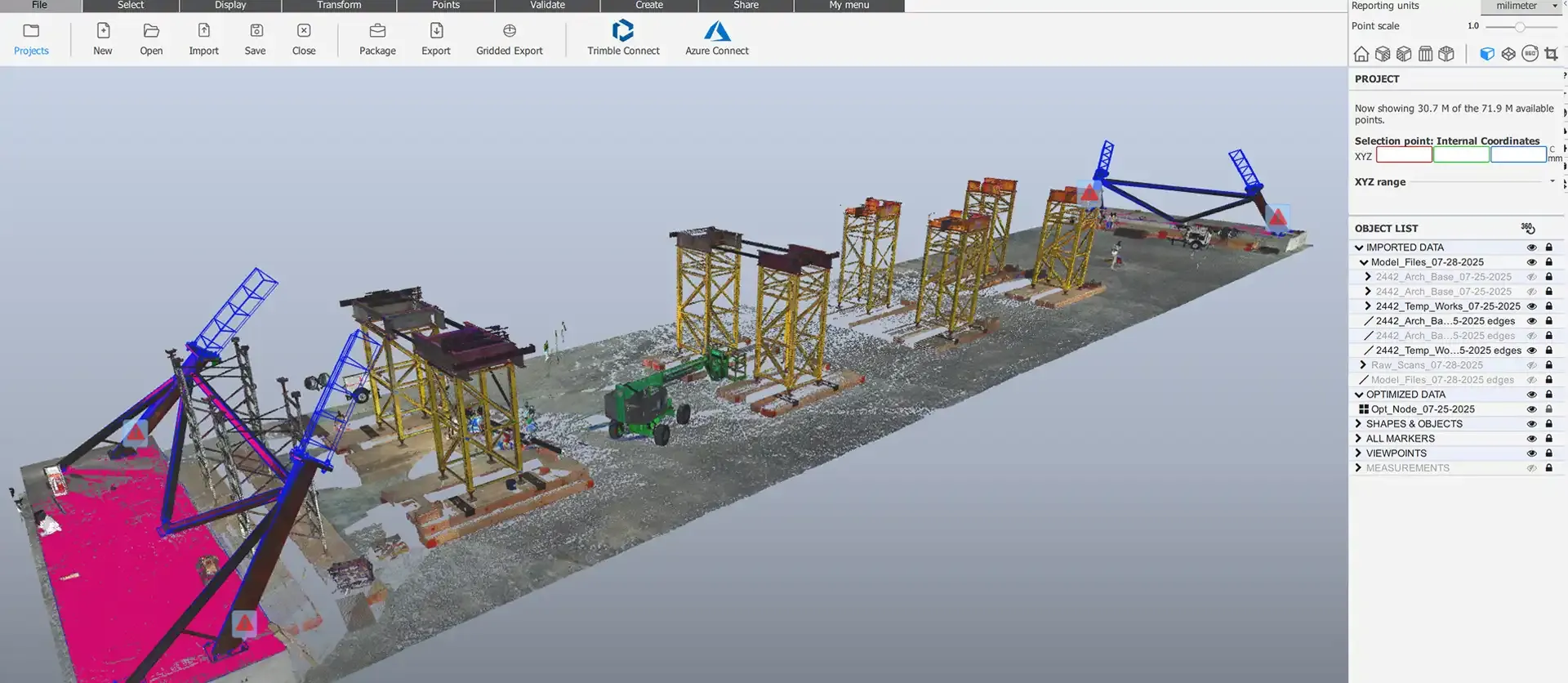The width and height of the screenshot is (1568, 683).
Task: Click the Open file icon
Action: tap(151, 31)
